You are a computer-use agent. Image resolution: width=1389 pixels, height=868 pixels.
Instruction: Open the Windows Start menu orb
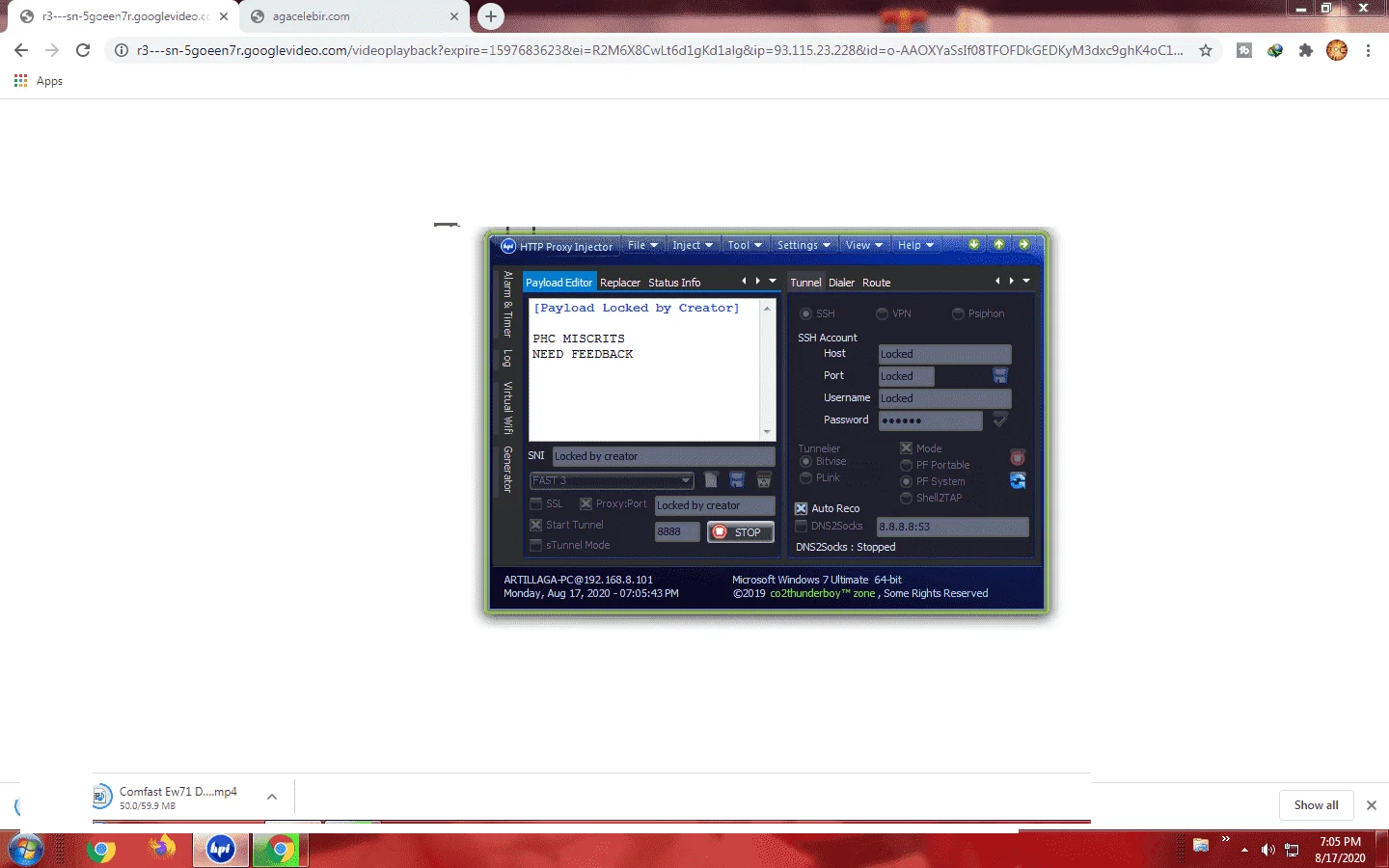pos(26,850)
